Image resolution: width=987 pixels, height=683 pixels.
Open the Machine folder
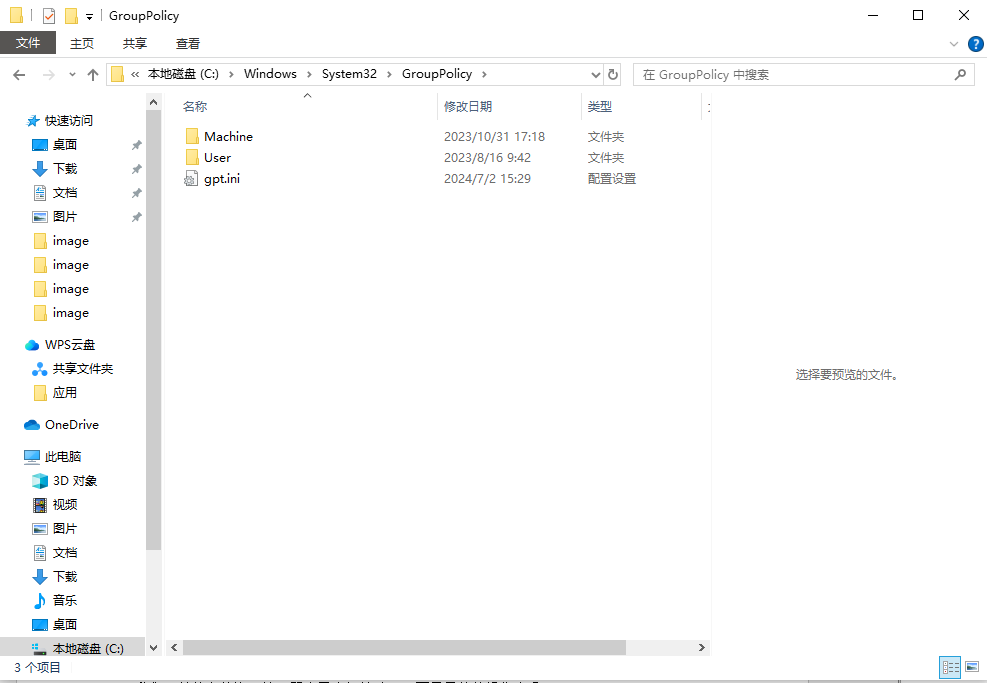[228, 136]
